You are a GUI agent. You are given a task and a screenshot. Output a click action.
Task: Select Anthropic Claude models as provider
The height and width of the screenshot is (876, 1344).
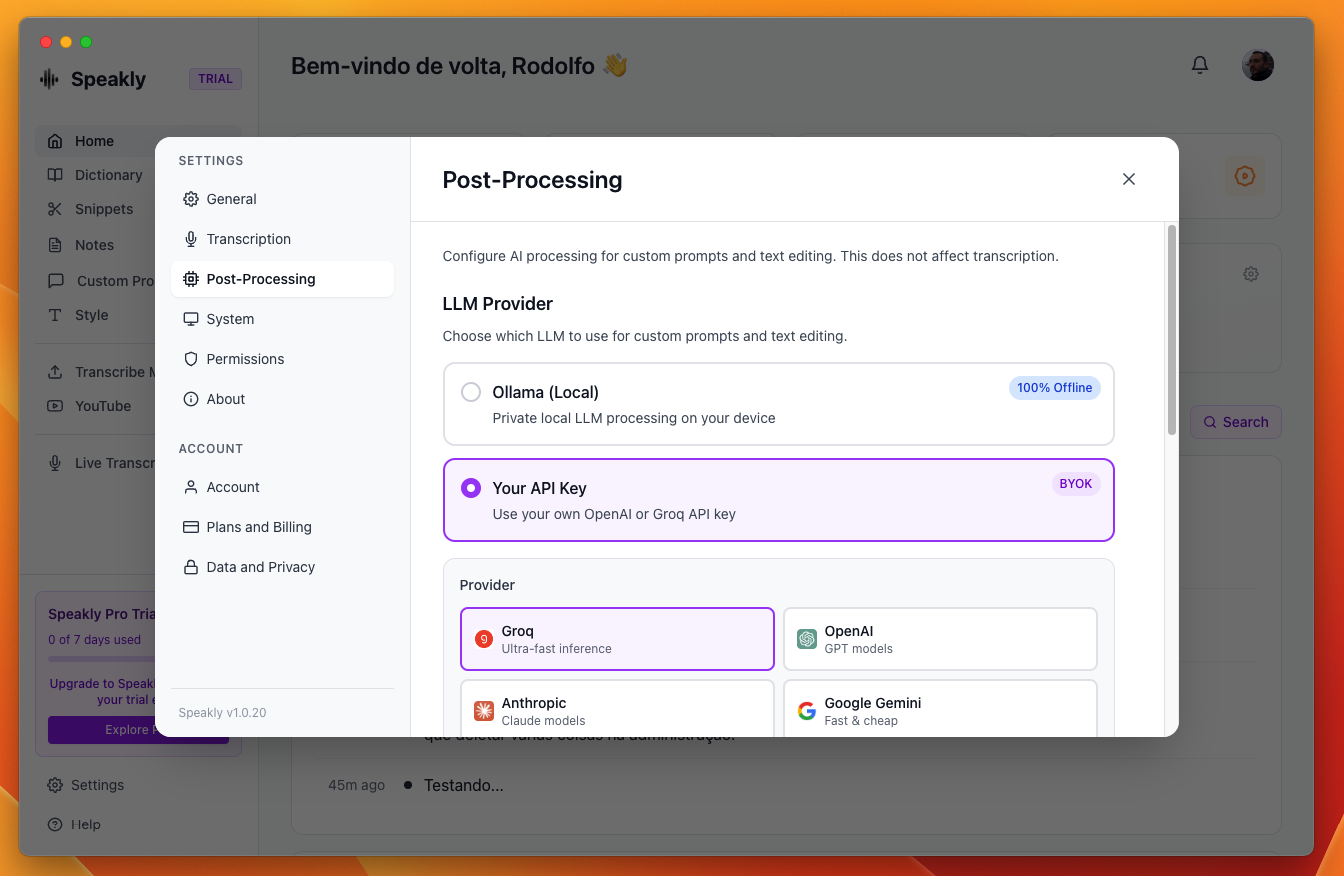(617, 710)
